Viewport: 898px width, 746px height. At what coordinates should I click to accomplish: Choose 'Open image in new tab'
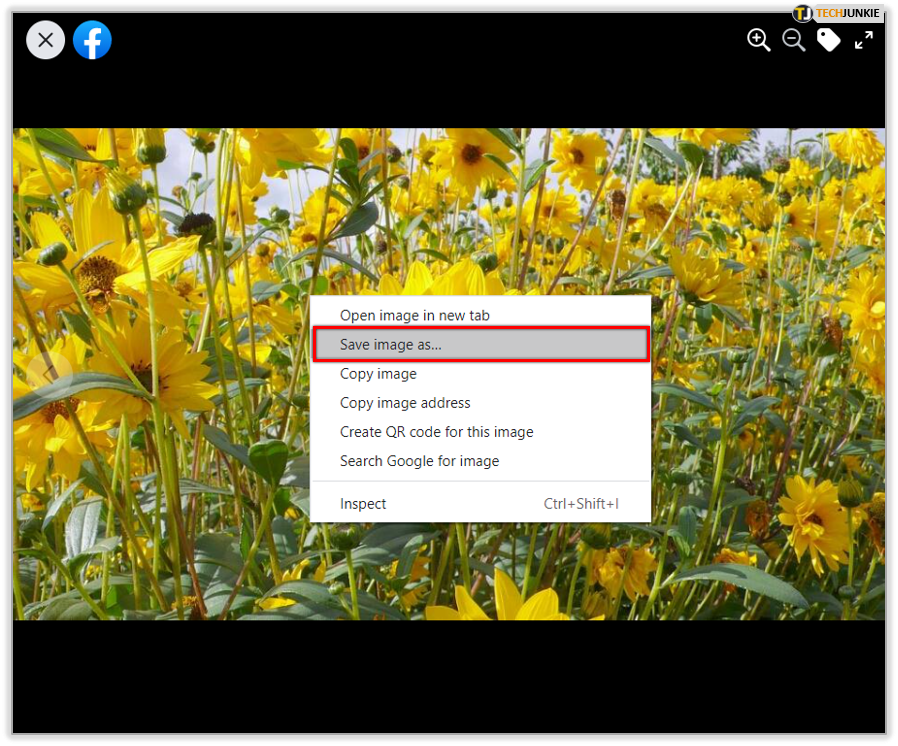[x=414, y=315]
